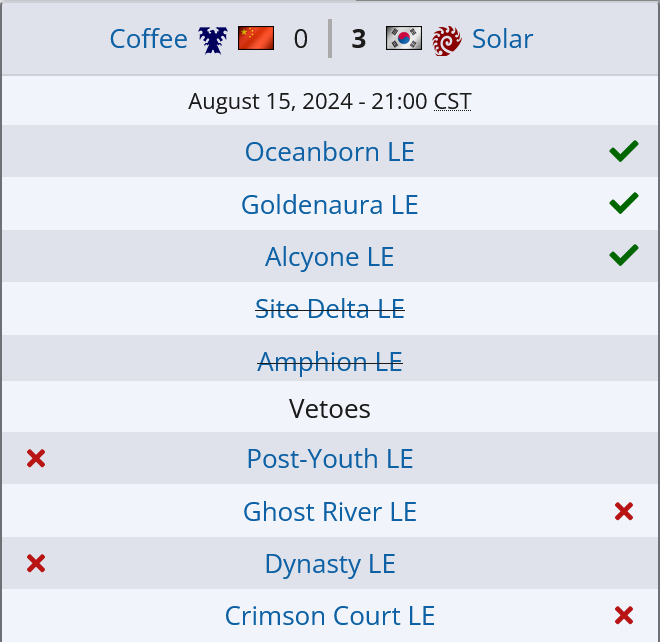Open the Solar player page link
Viewport: 660px width, 642px height.
coord(502,39)
